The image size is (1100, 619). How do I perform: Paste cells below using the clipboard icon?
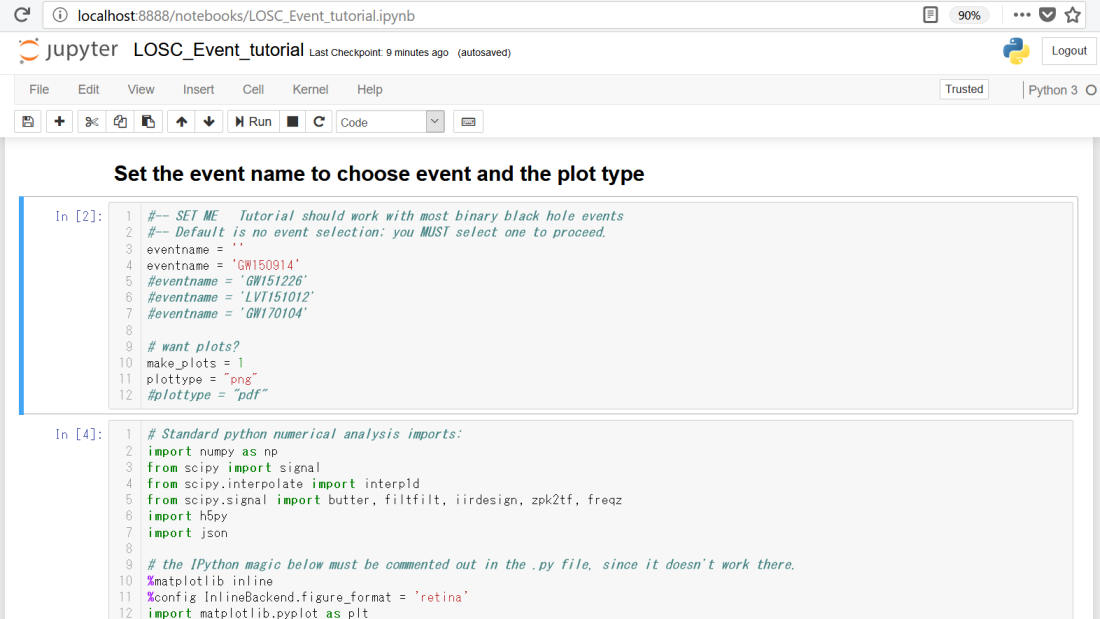[148, 122]
